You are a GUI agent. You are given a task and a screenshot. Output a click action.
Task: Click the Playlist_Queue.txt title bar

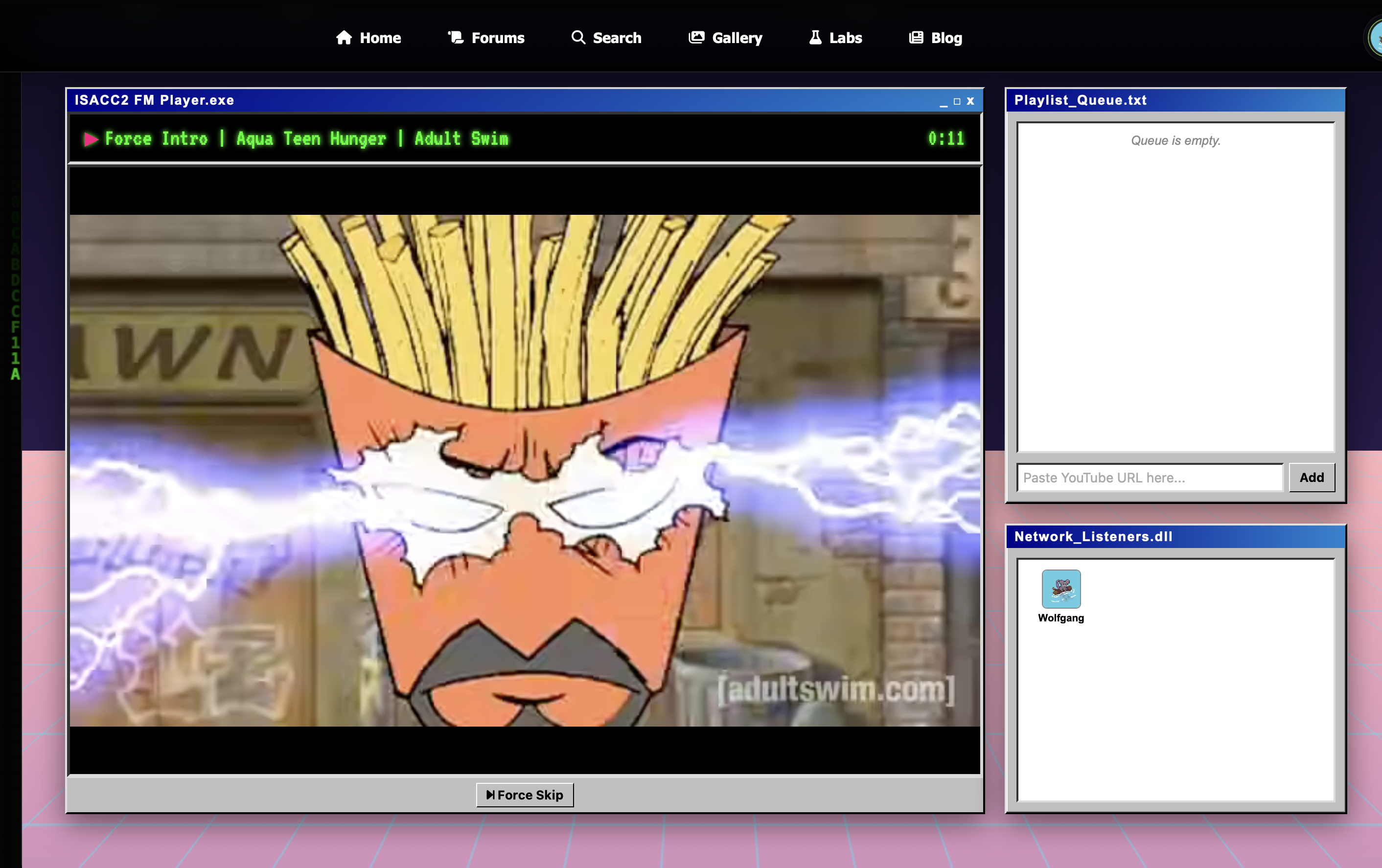coord(1175,100)
